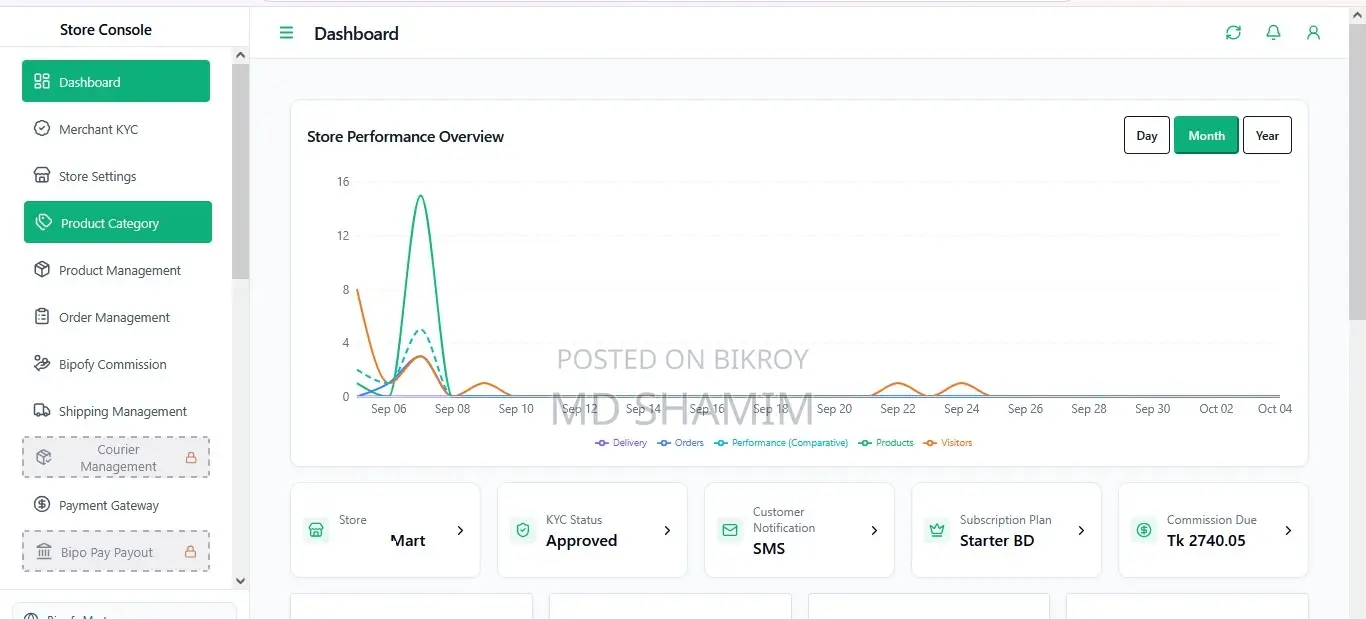
Task: Click the Subscription Plan crown icon
Action: (937, 530)
